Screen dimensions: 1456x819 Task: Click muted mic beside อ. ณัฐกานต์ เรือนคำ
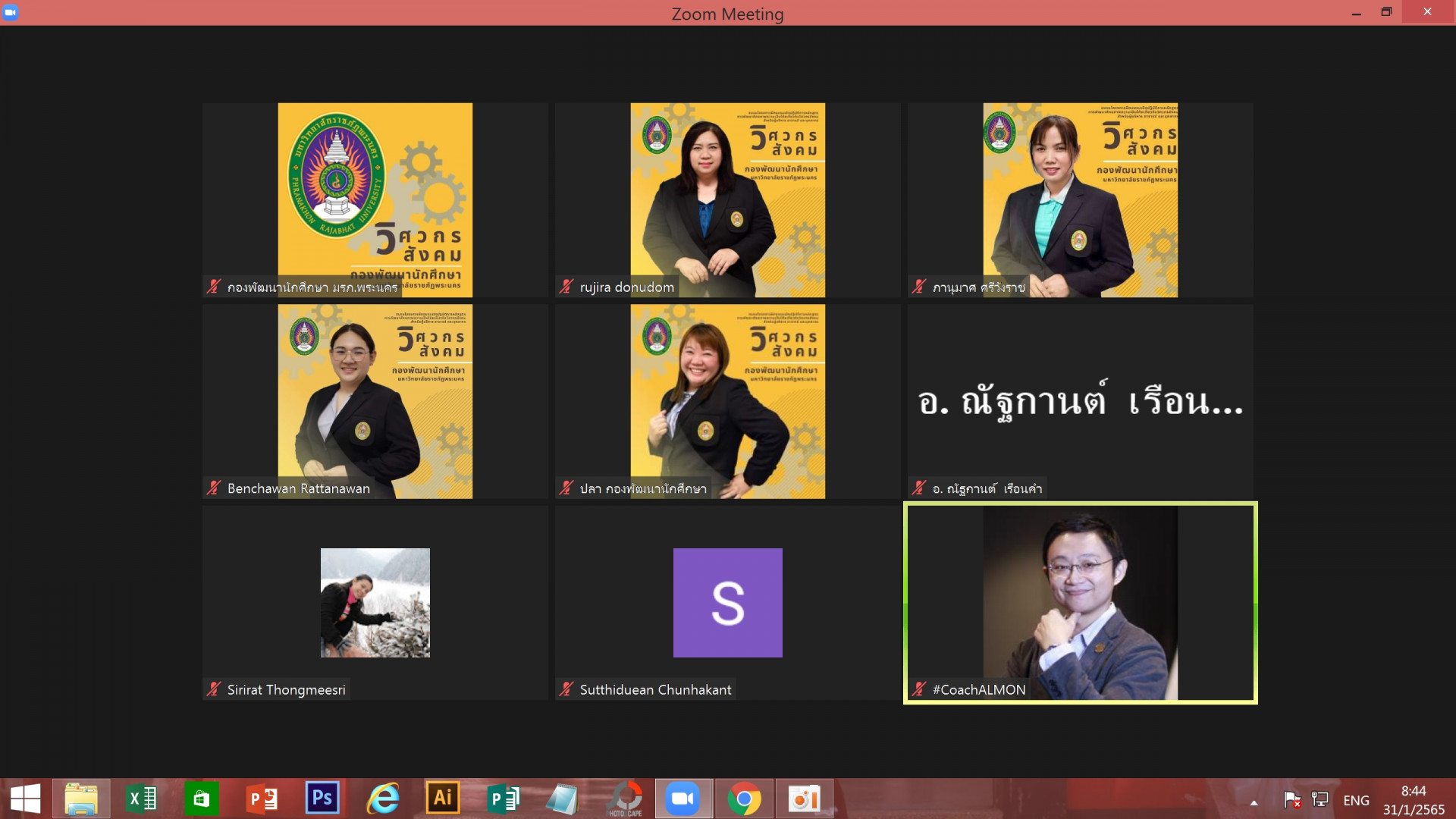919,488
